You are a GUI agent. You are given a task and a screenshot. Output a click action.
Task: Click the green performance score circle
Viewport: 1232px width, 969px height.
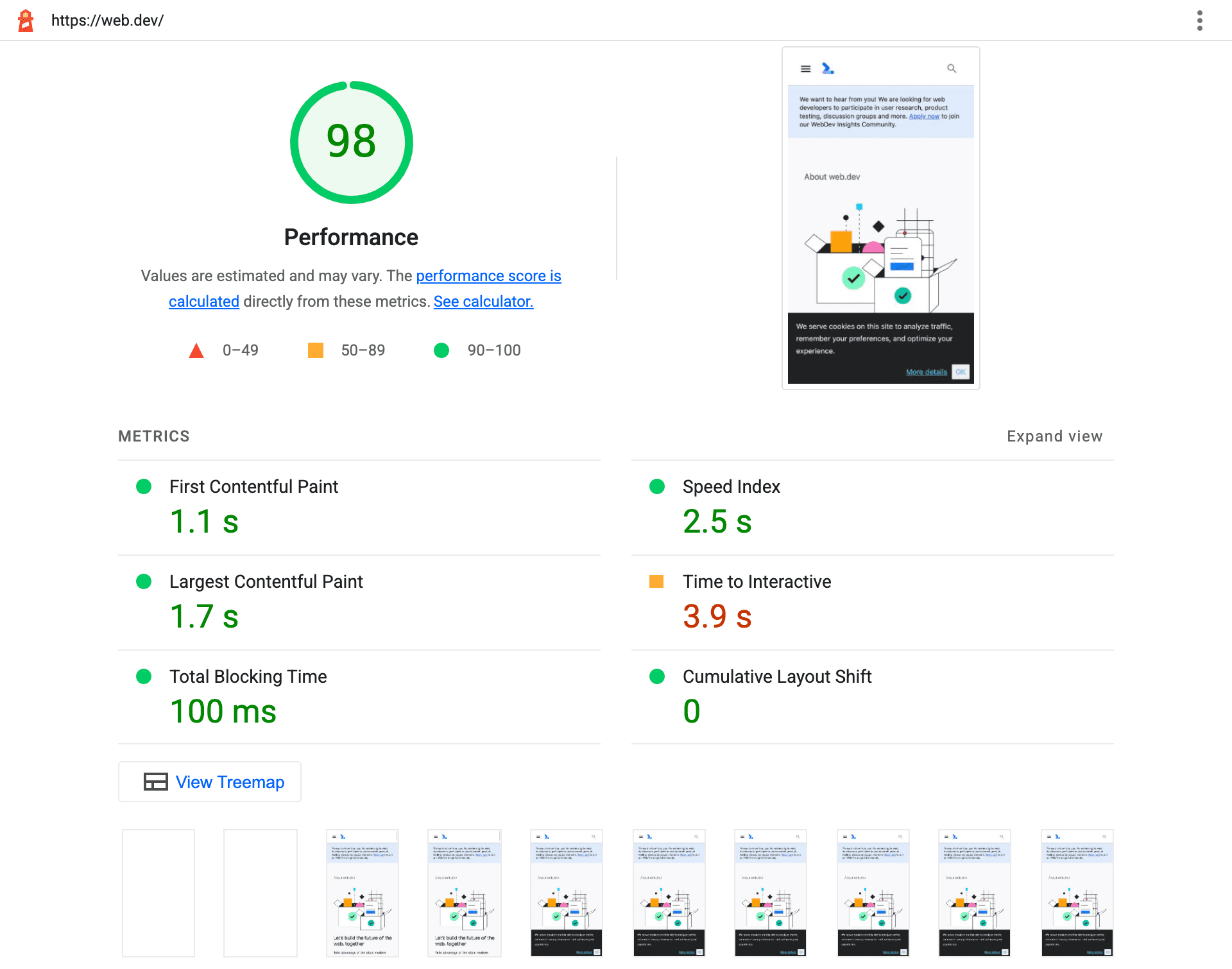point(352,140)
